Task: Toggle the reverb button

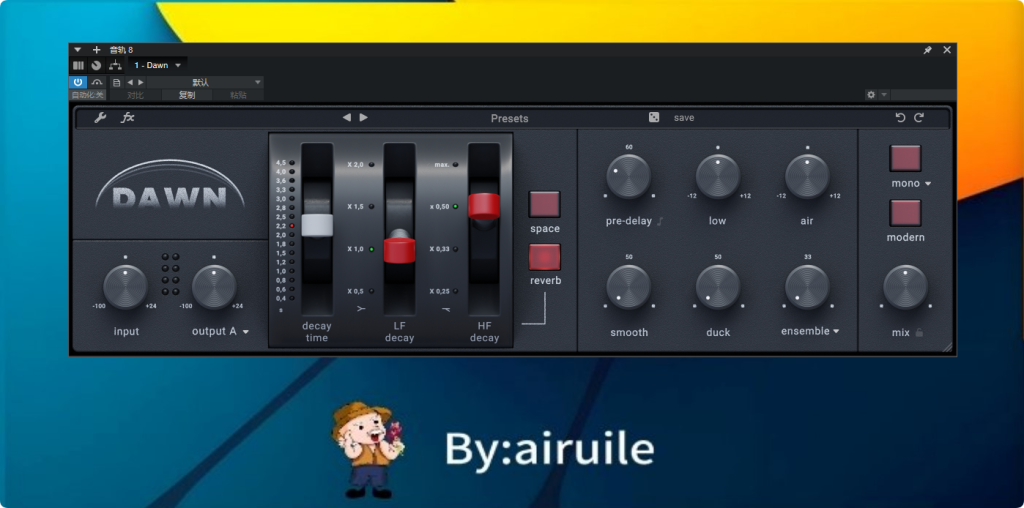Action: click(x=544, y=257)
